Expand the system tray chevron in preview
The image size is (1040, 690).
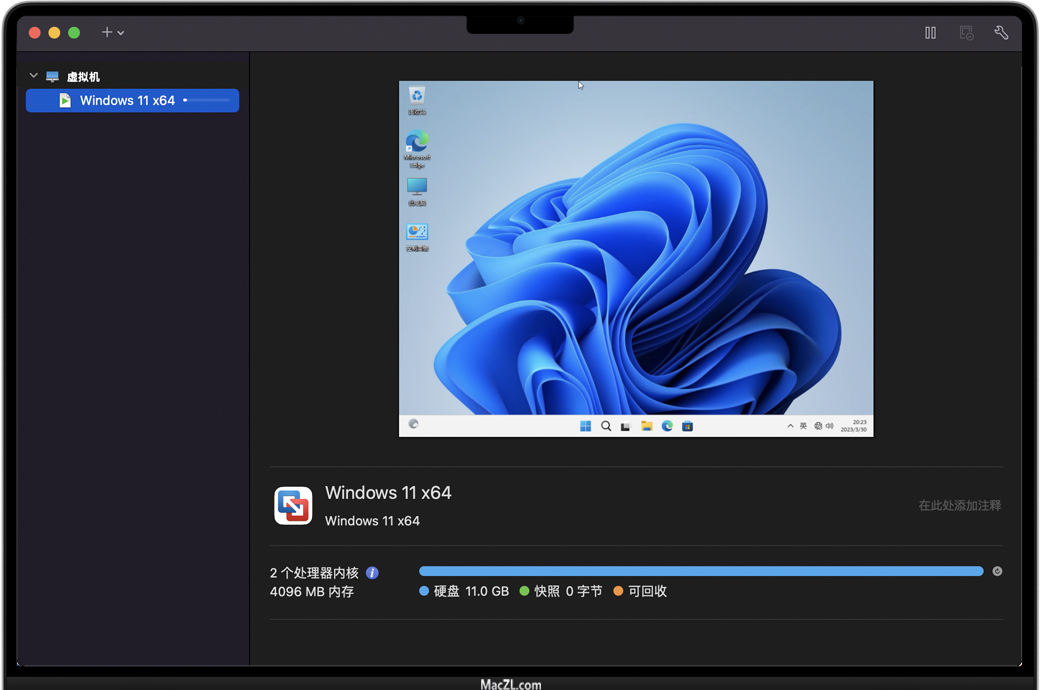[x=790, y=426]
